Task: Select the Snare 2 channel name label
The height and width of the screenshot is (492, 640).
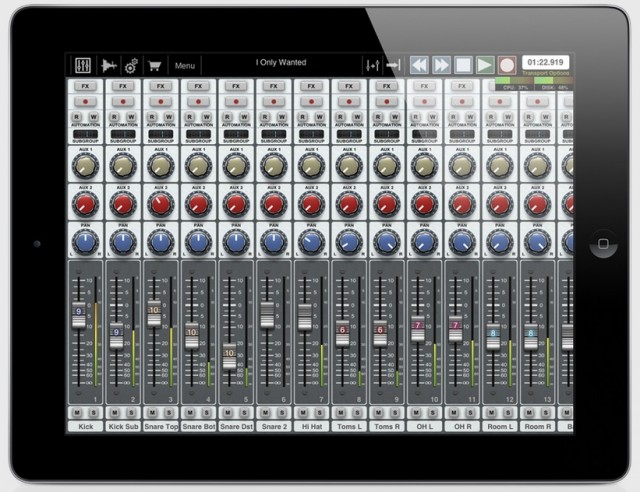Action: 274,427
